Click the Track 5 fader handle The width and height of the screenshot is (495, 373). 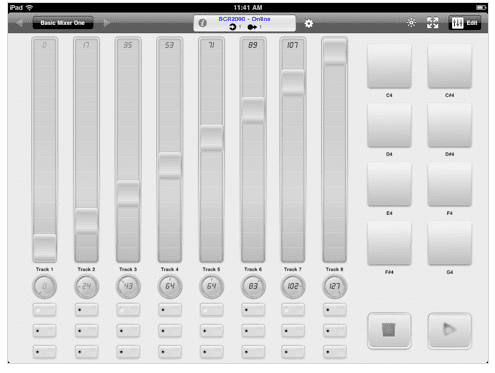click(211, 138)
